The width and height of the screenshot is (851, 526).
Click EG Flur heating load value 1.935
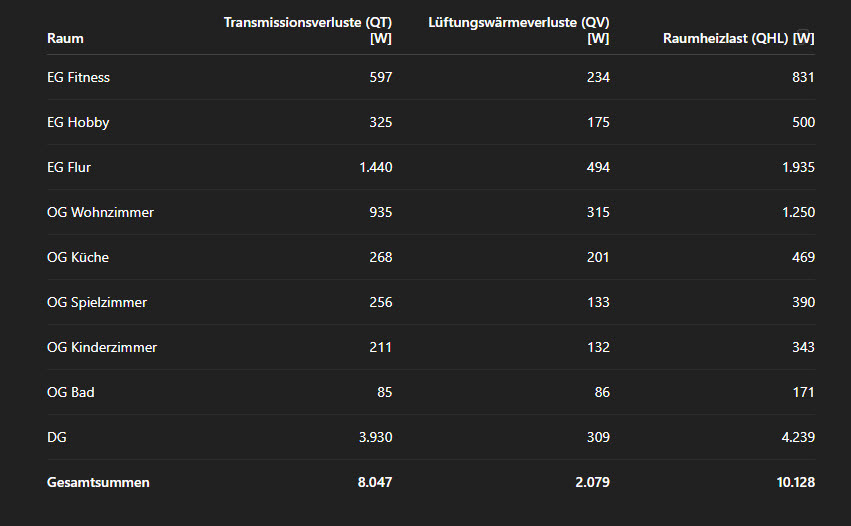797,167
